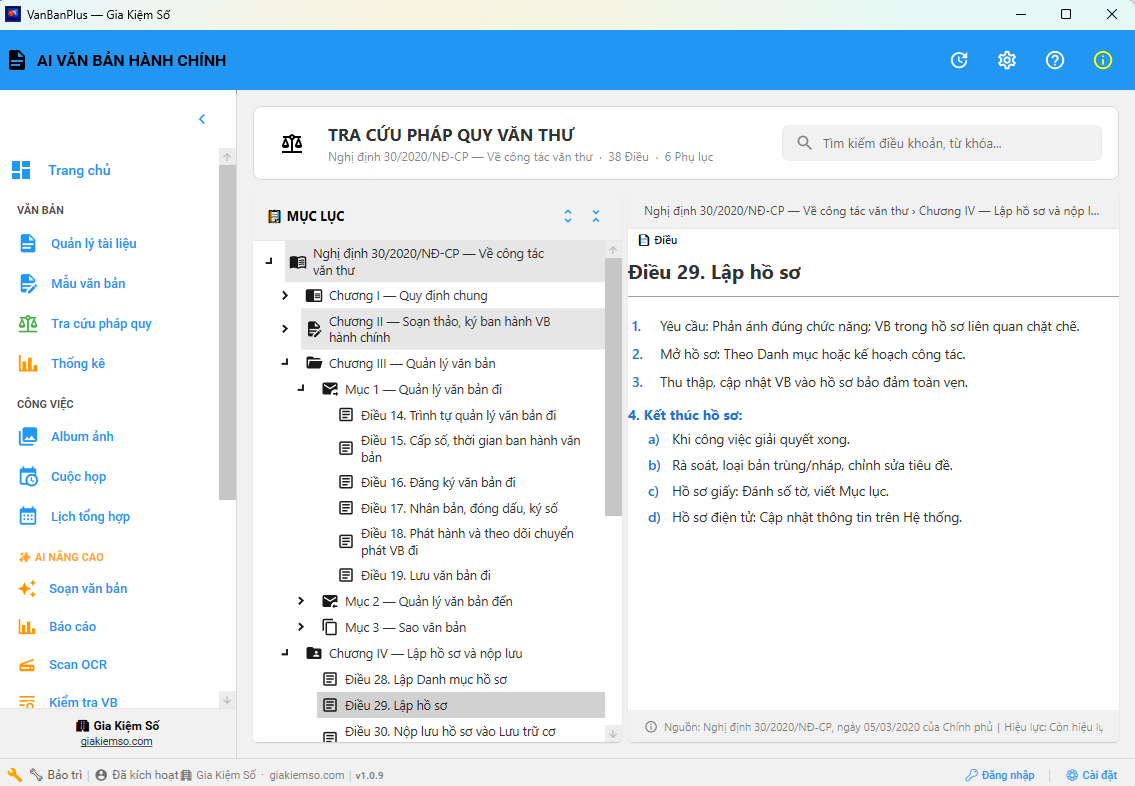Open Quản lý tài liệu menu item
Viewport: 1135px width, 786px height.
coord(93,243)
